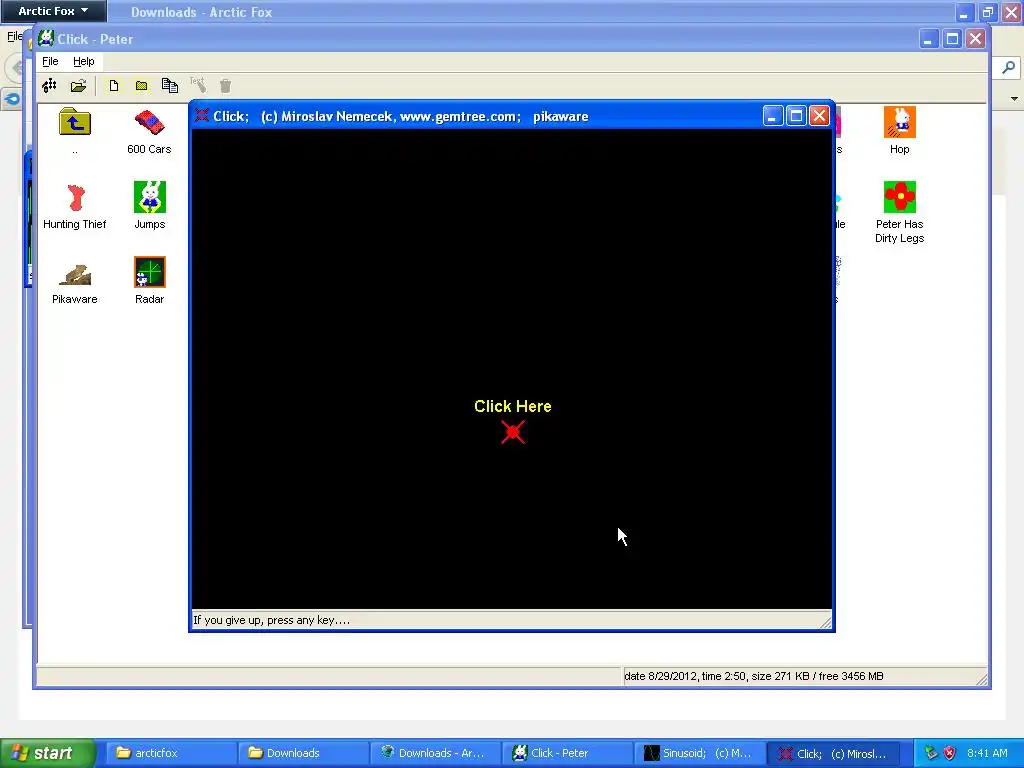Click the red security shield tray icon
This screenshot has width=1024, height=768.
(950, 753)
